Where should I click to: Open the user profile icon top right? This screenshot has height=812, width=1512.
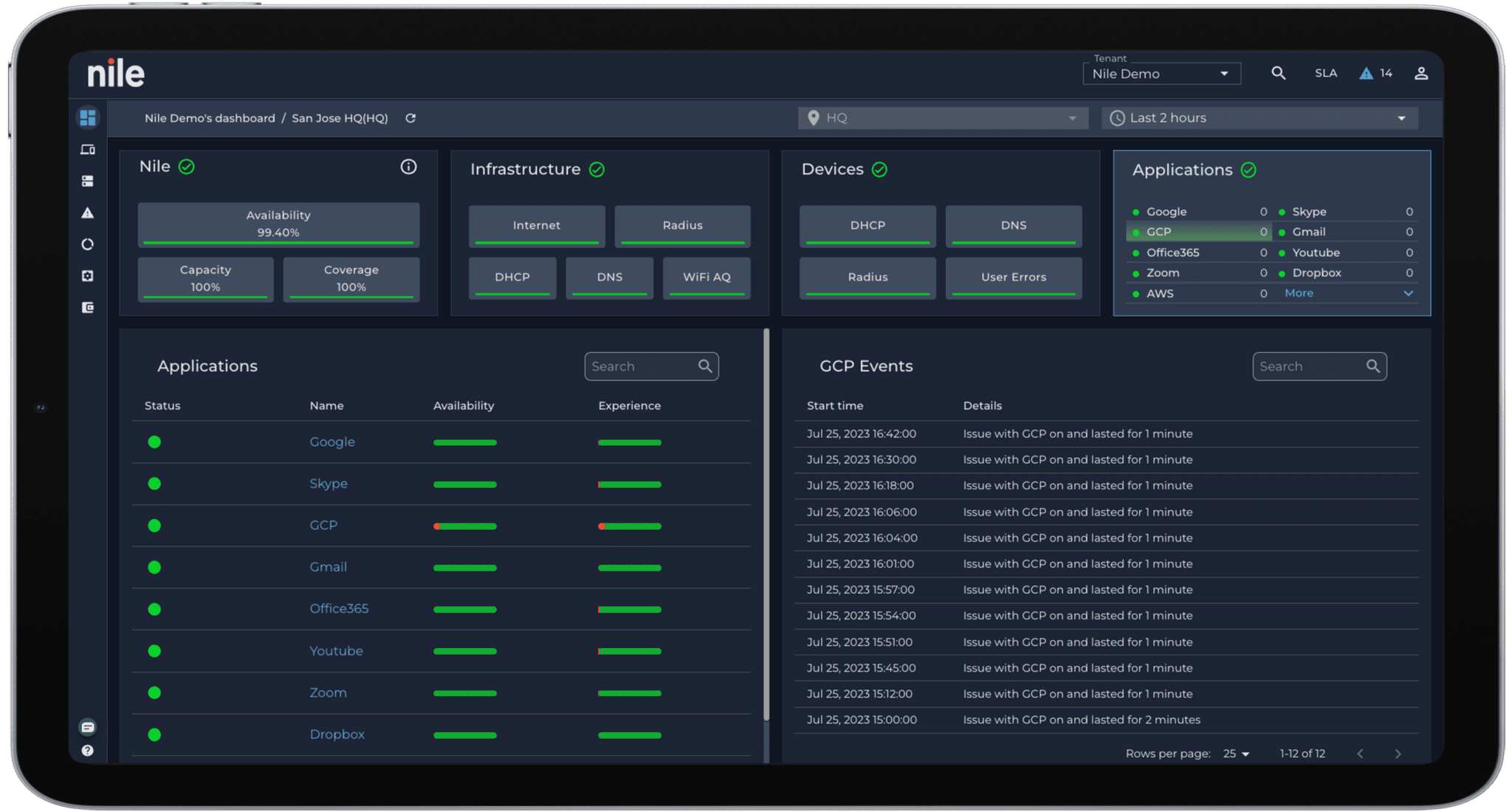(x=1421, y=73)
